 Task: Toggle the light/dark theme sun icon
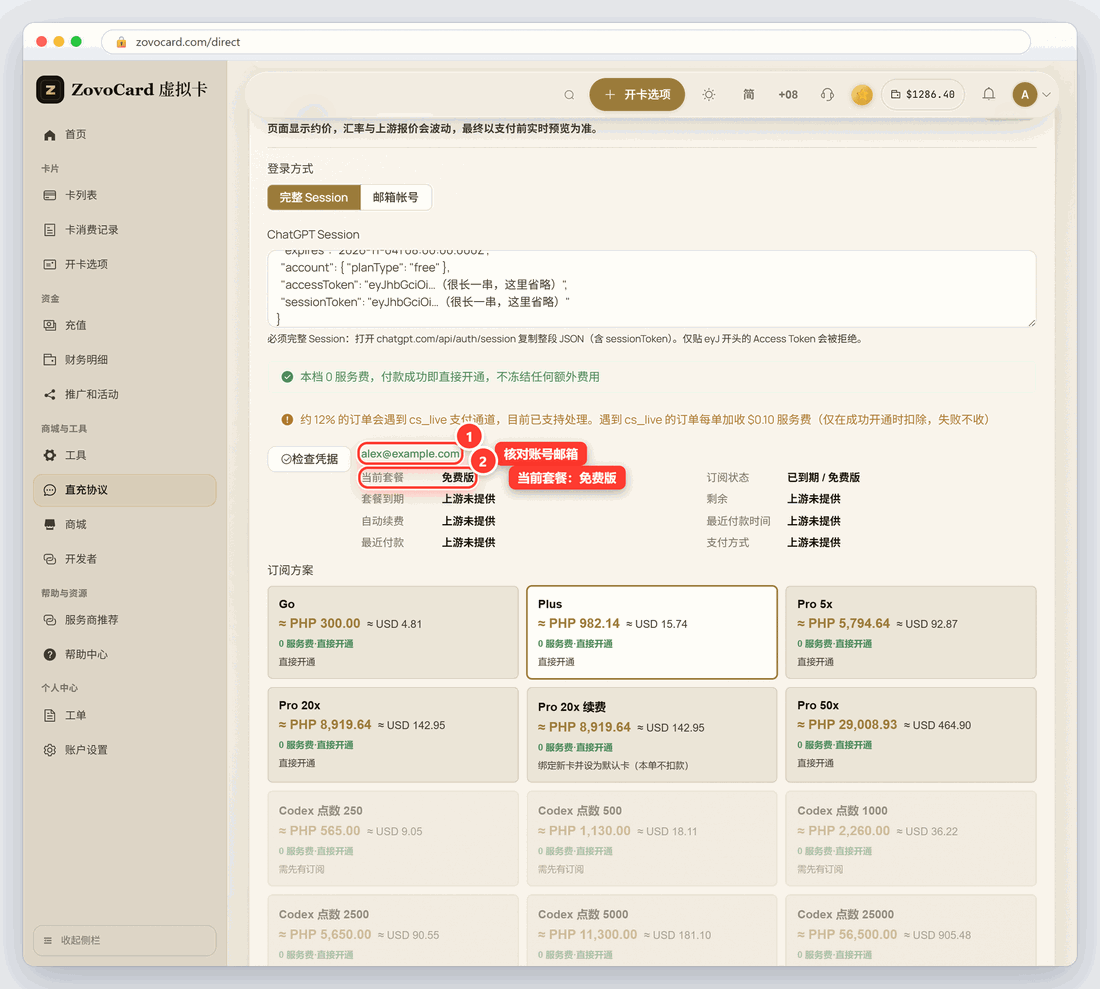[709, 95]
